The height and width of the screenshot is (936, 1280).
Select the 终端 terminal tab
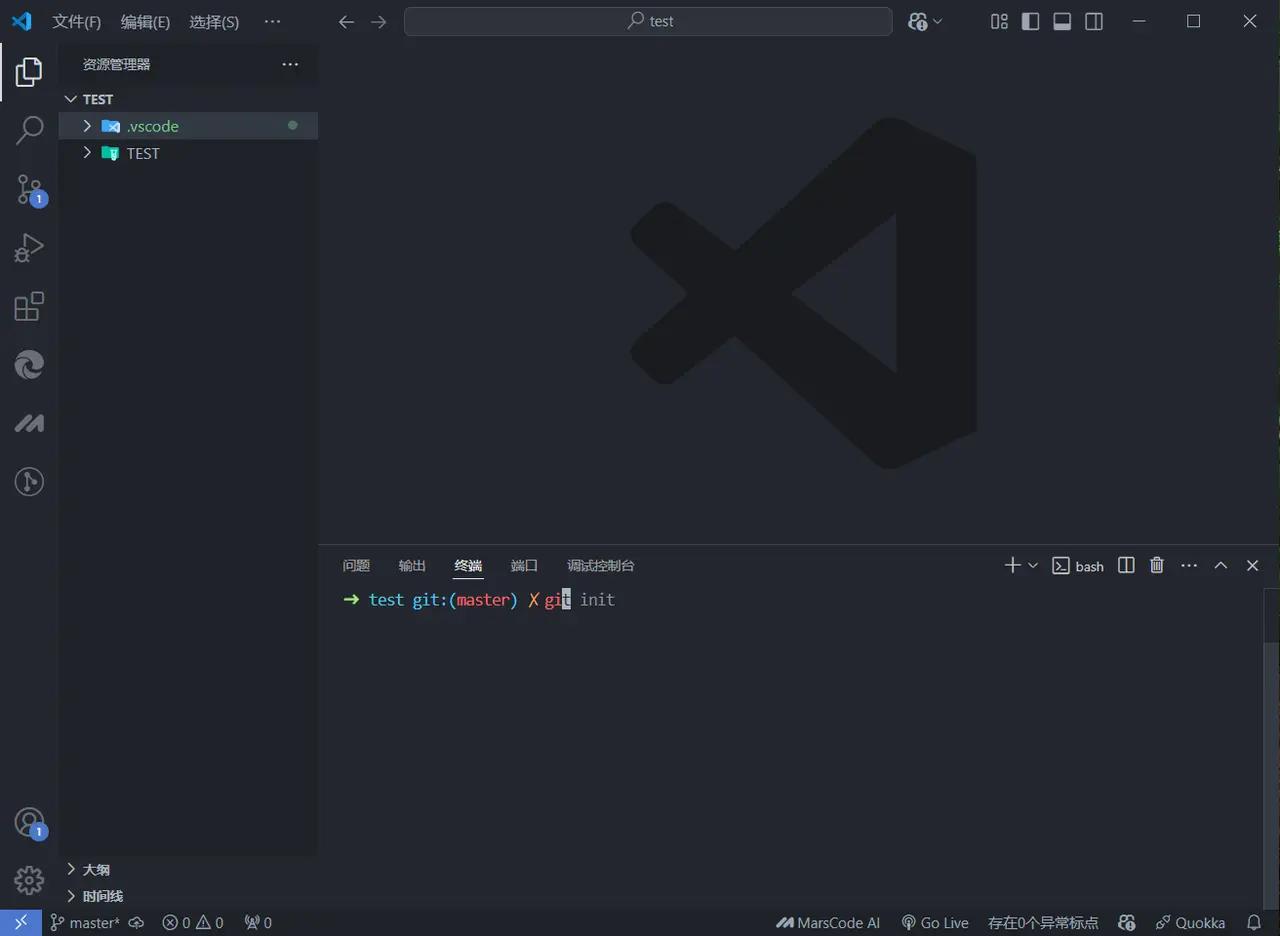pyautogui.click(x=468, y=565)
